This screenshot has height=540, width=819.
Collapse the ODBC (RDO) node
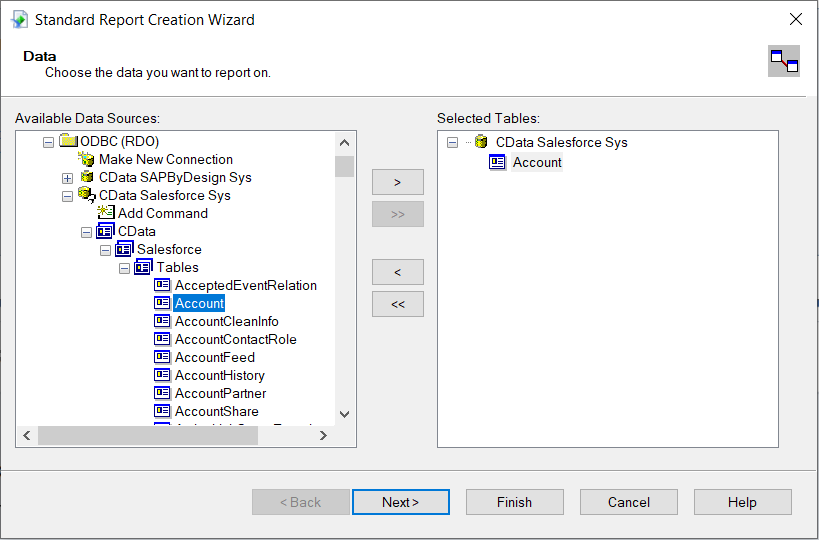tap(48, 142)
